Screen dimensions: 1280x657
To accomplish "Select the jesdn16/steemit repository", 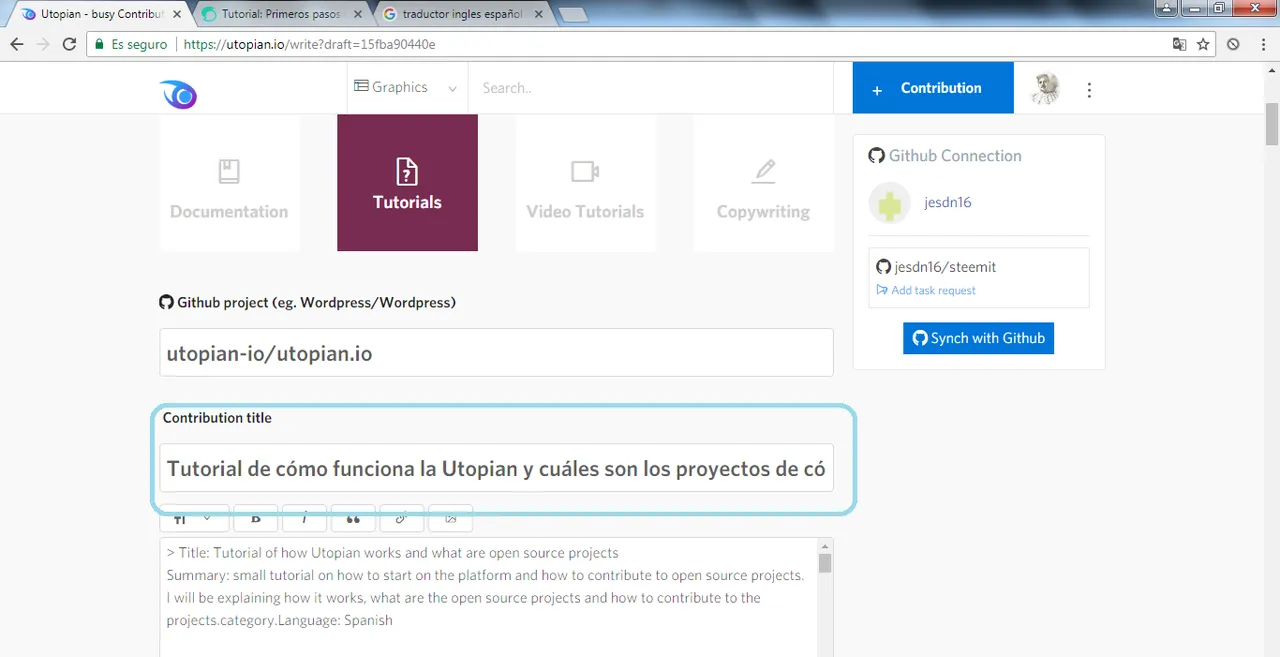I will tap(945, 267).
